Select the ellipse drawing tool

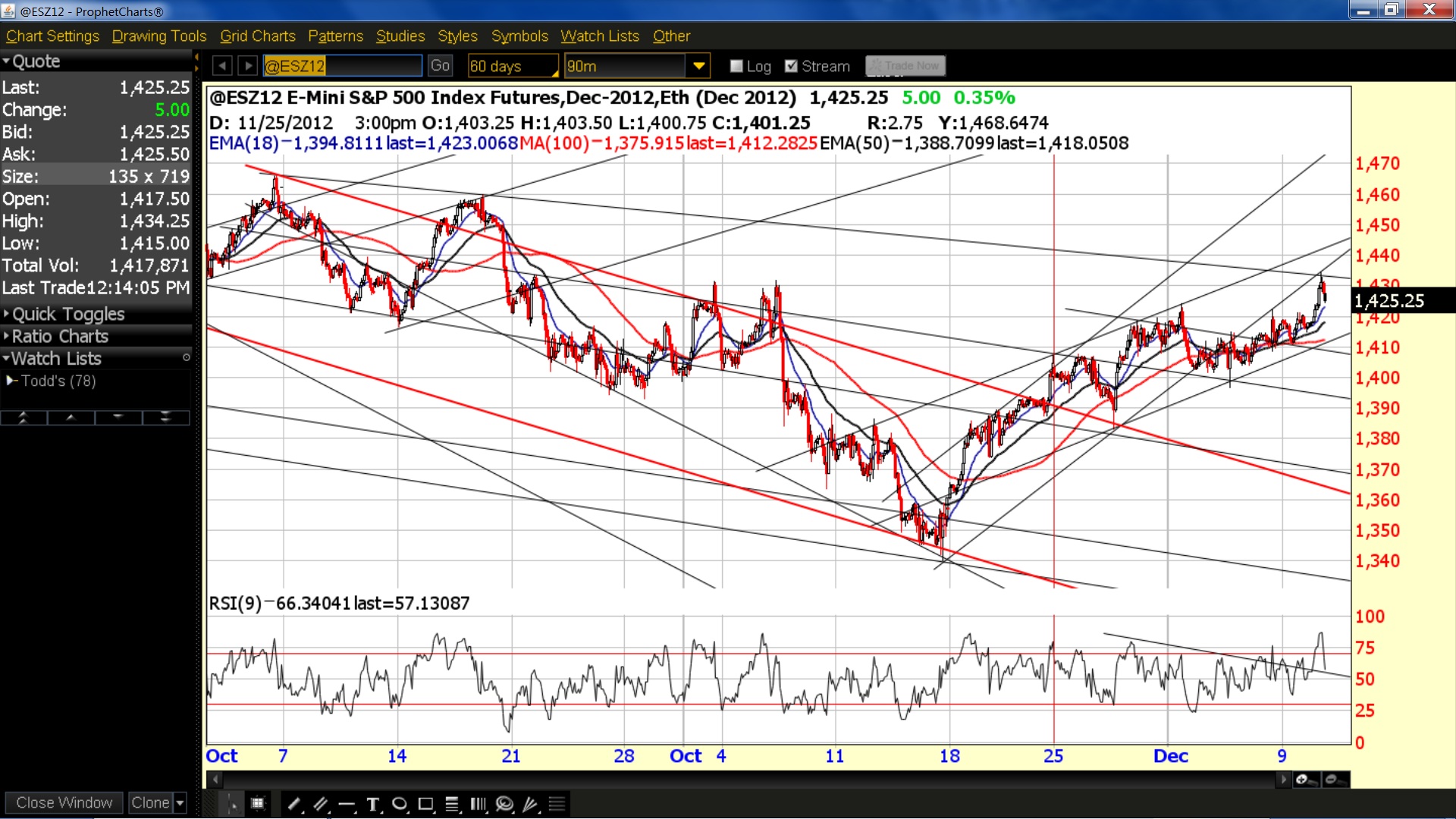400,804
